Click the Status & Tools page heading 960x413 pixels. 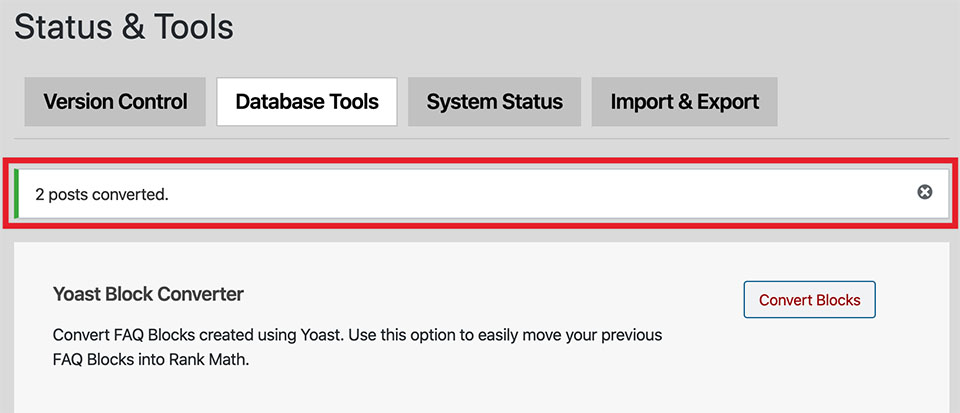point(123,27)
